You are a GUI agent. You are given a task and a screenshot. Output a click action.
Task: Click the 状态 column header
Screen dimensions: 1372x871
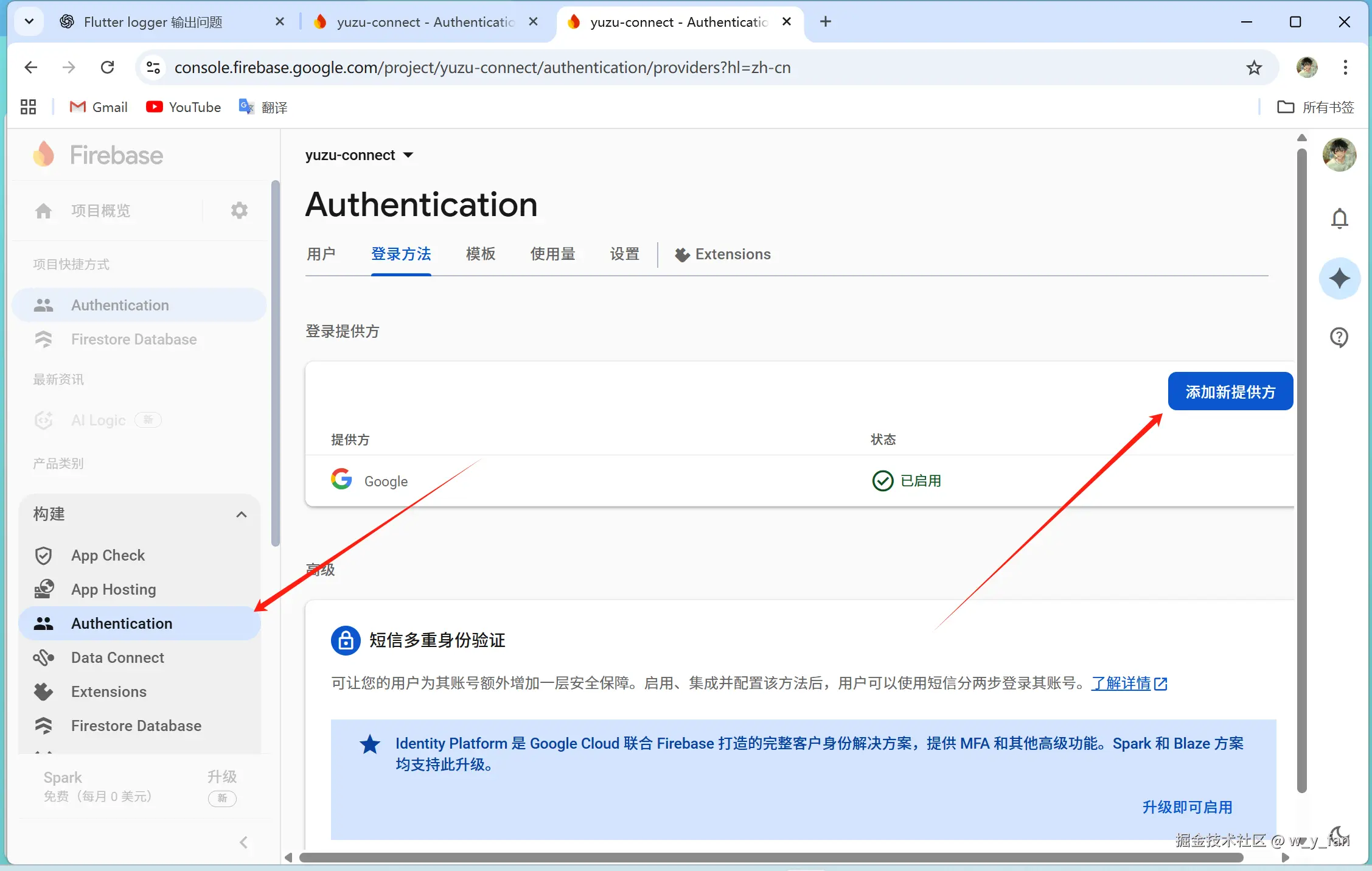click(883, 439)
